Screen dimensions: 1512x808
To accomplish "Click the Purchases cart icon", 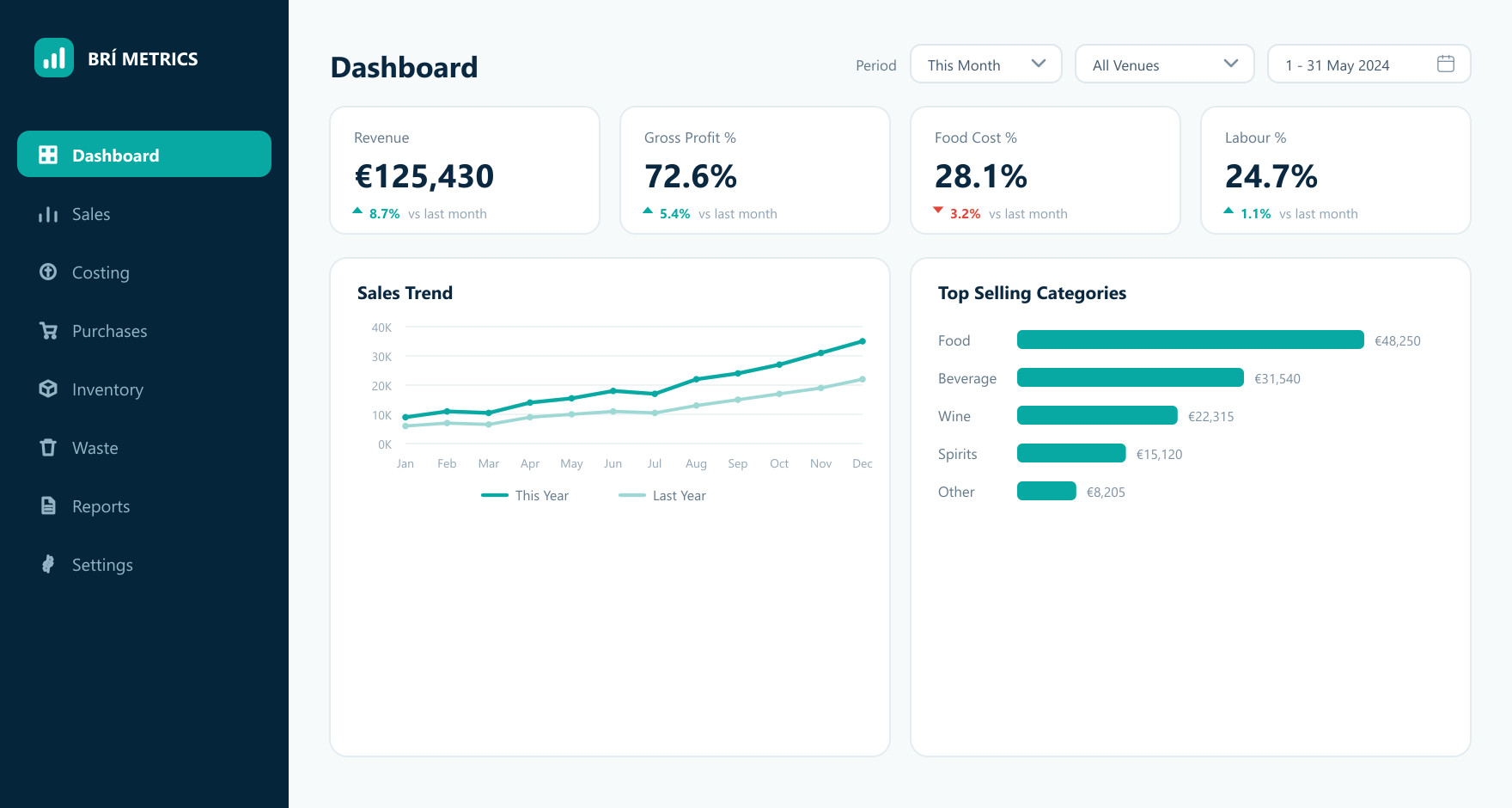I will pyautogui.click(x=48, y=330).
